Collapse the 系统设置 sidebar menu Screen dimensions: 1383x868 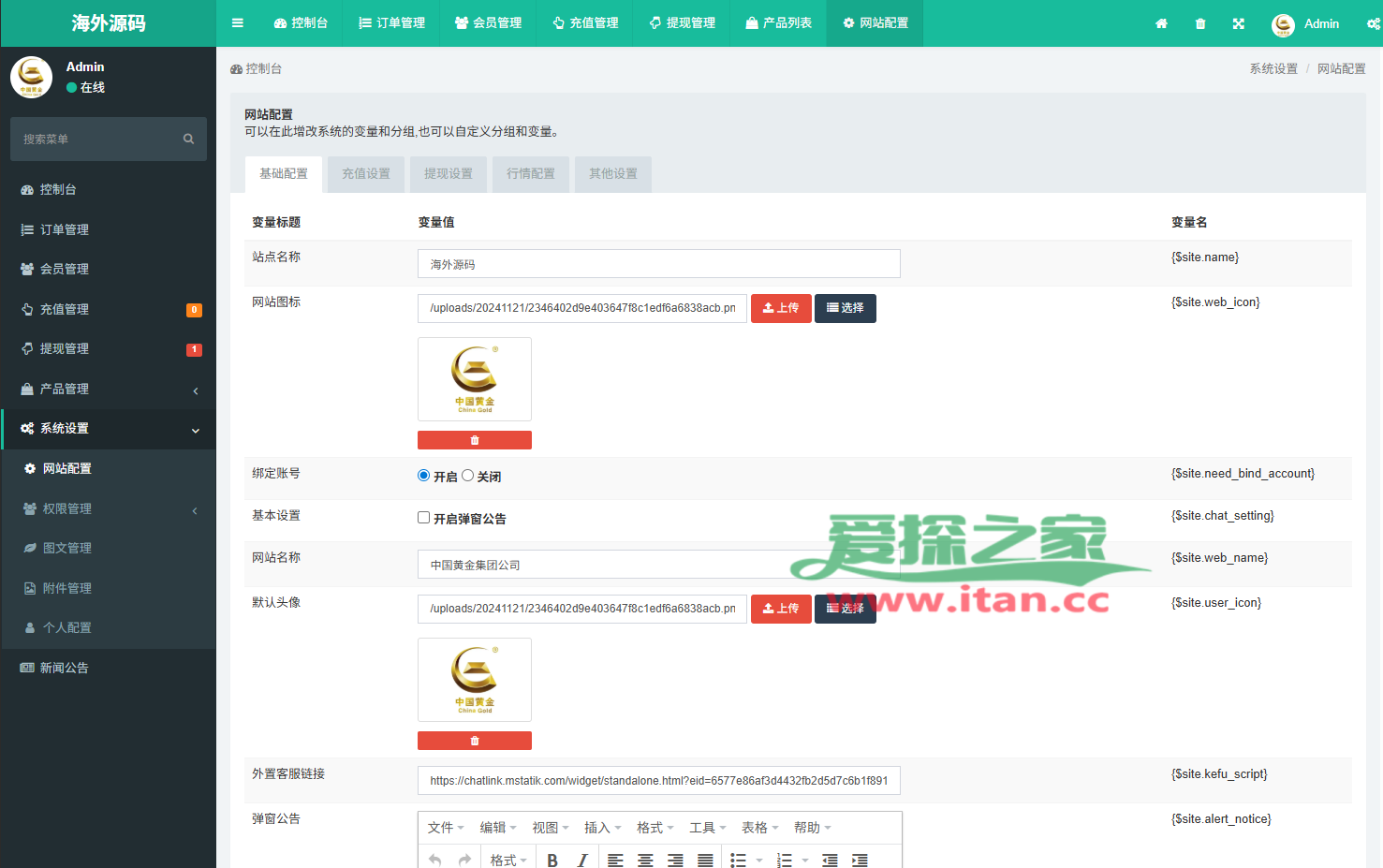coord(109,428)
